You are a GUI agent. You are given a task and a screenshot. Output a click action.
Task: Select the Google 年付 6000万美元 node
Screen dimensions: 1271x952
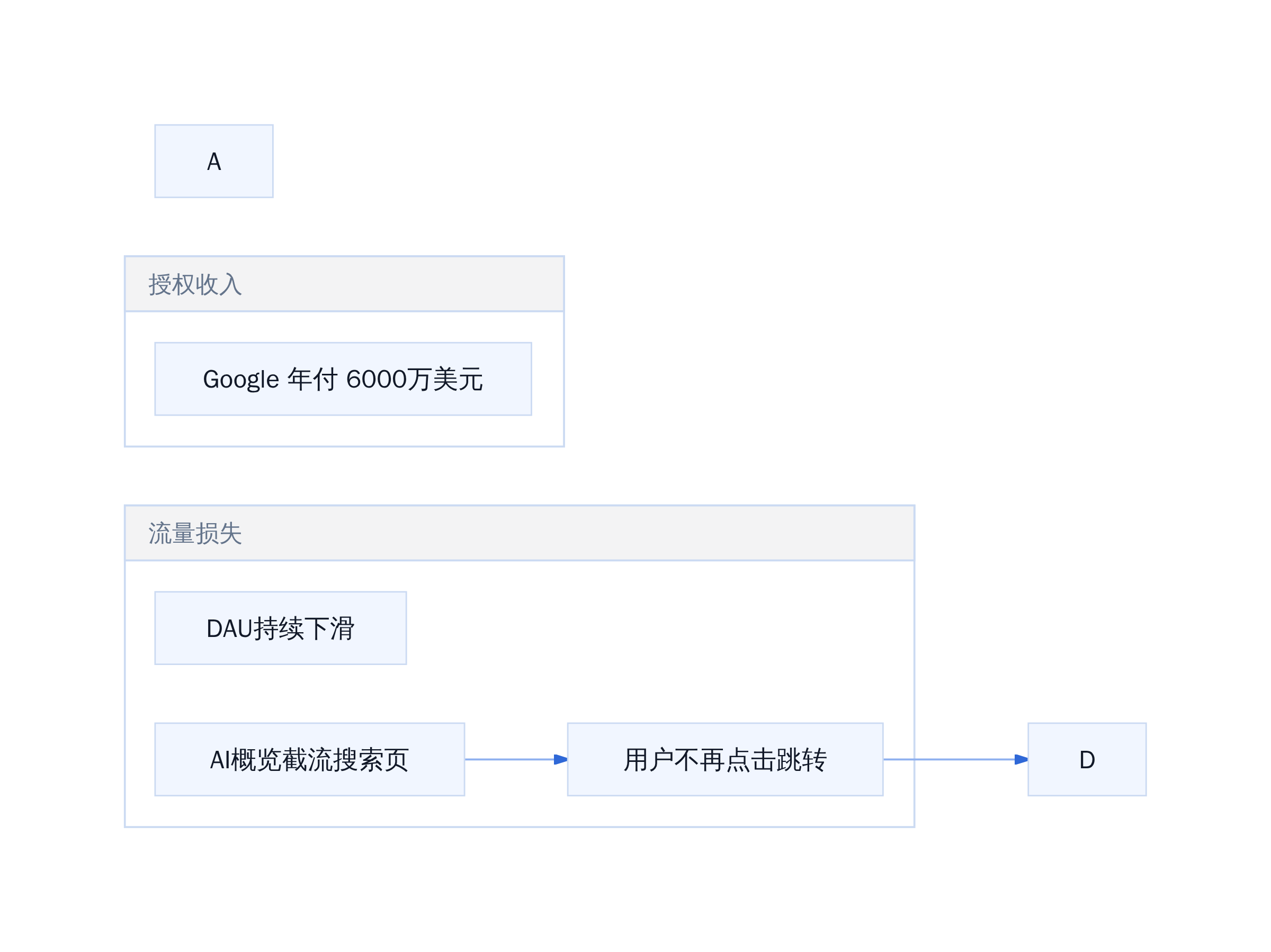click(x=343, y=379)
